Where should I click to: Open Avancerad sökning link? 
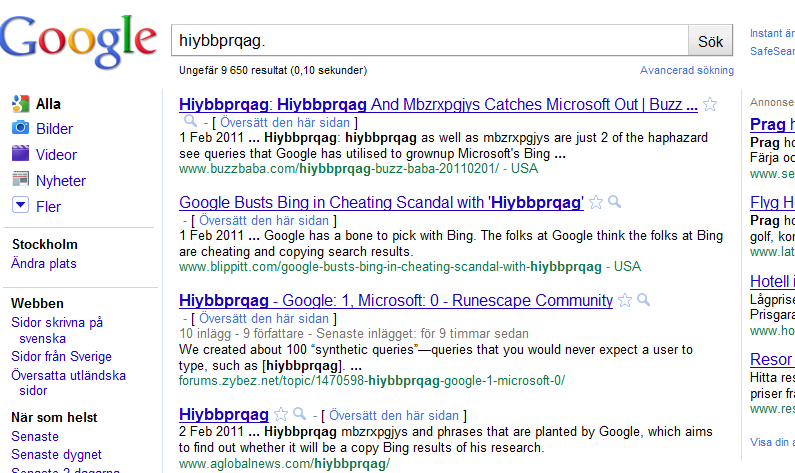coord(686,70)
